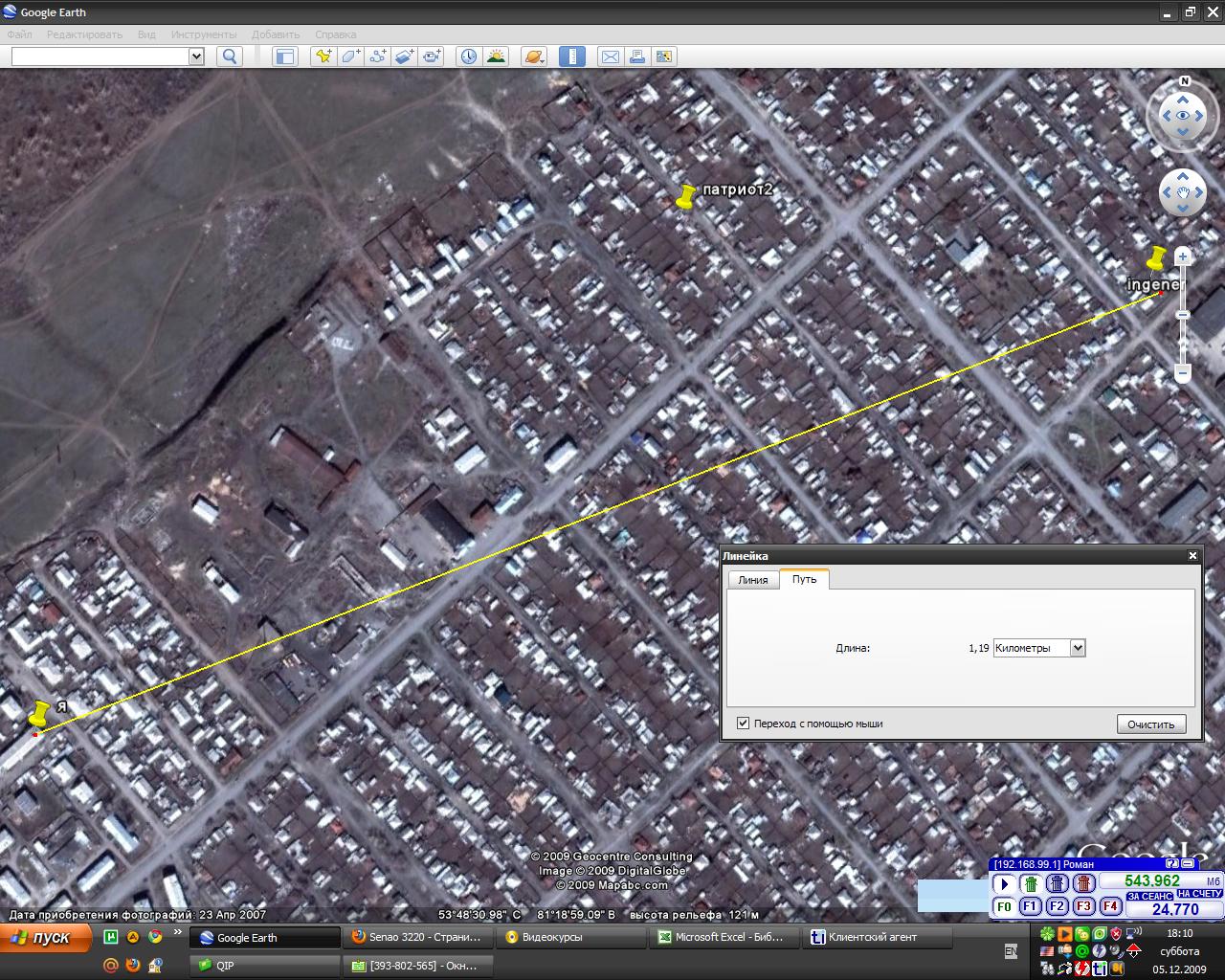Open the Добавить menu

point(276,34)
